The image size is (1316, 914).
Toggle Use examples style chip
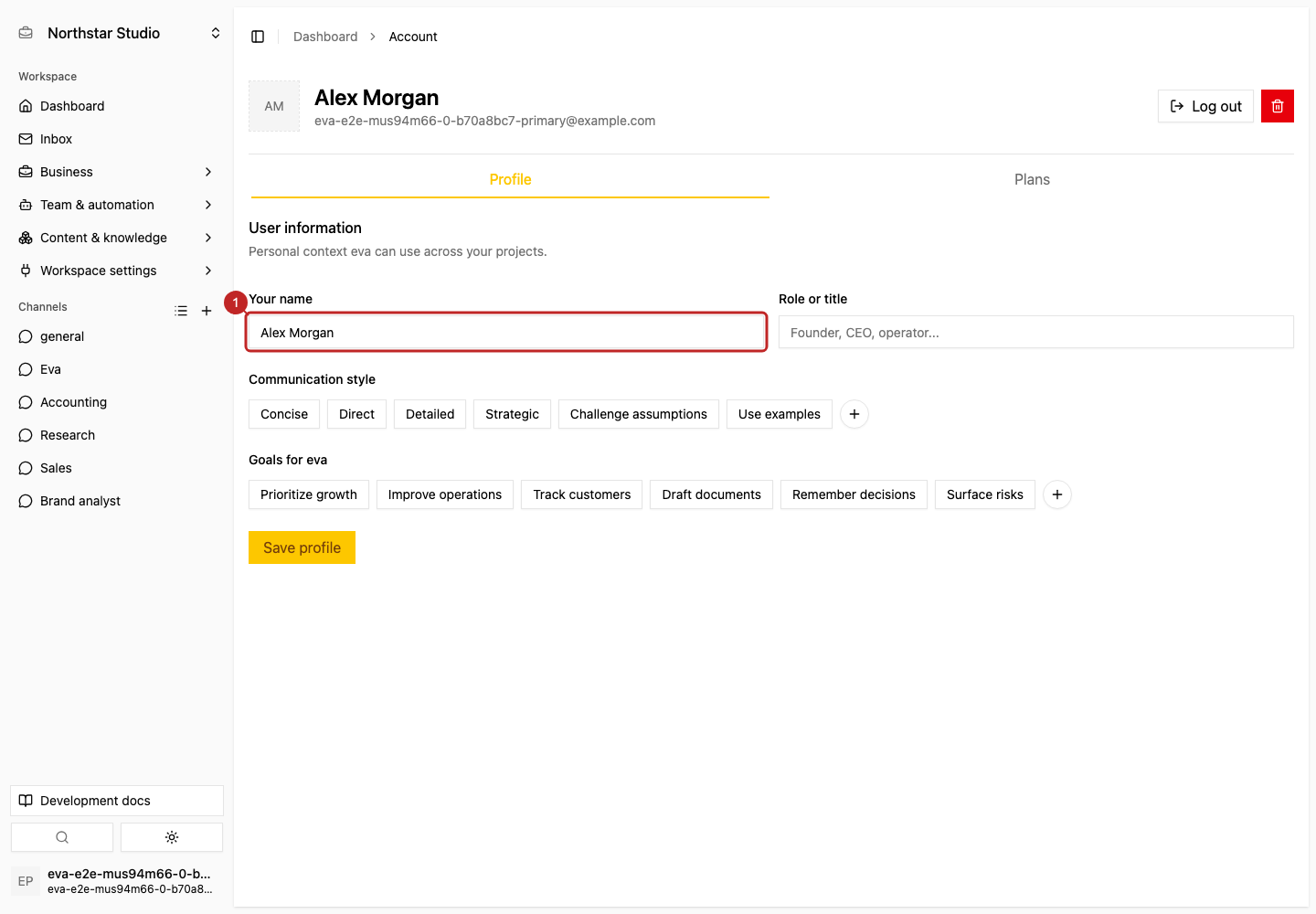(x=780, y=414)
